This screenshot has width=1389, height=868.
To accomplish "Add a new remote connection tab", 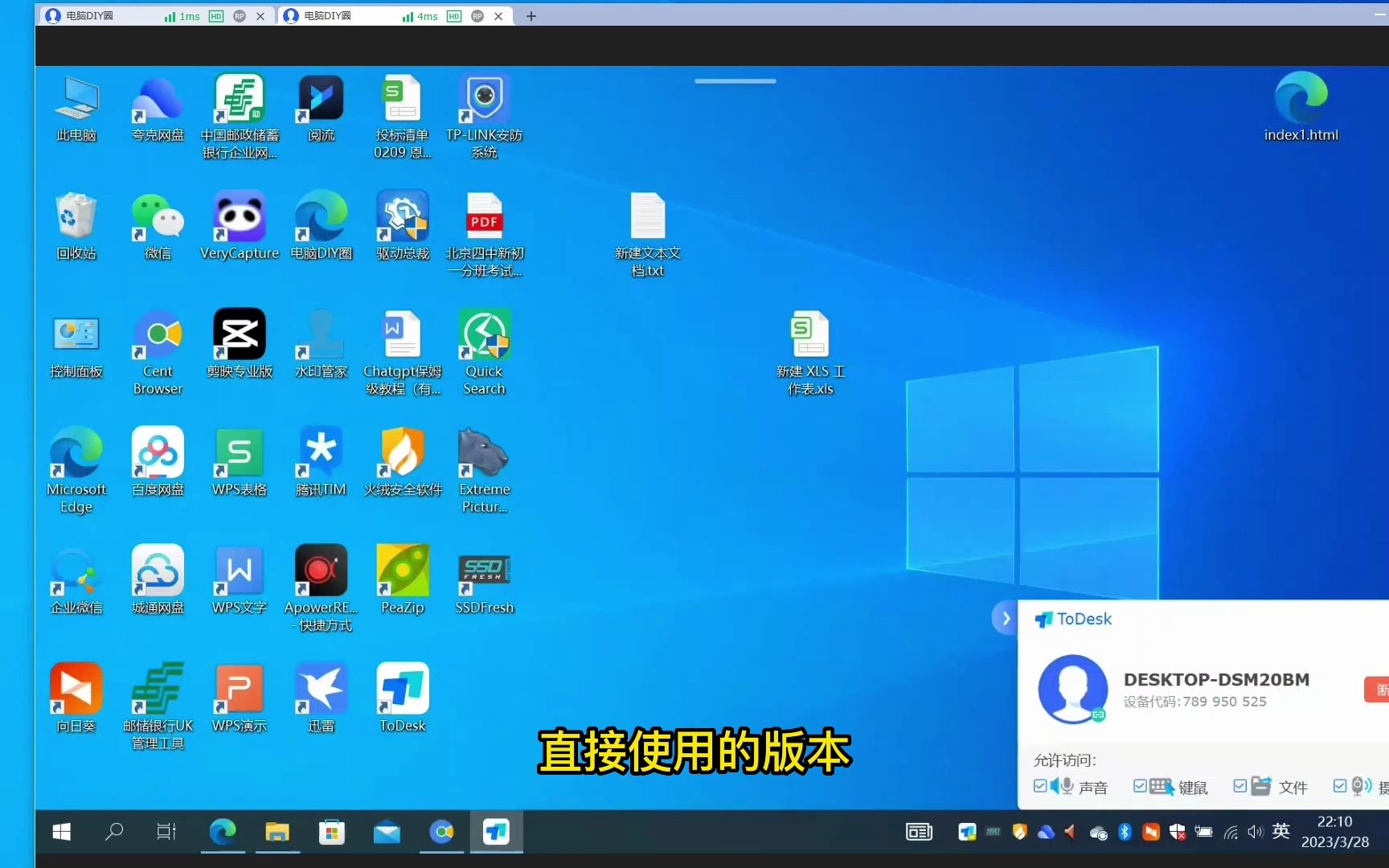I will (x=531, y=16).
